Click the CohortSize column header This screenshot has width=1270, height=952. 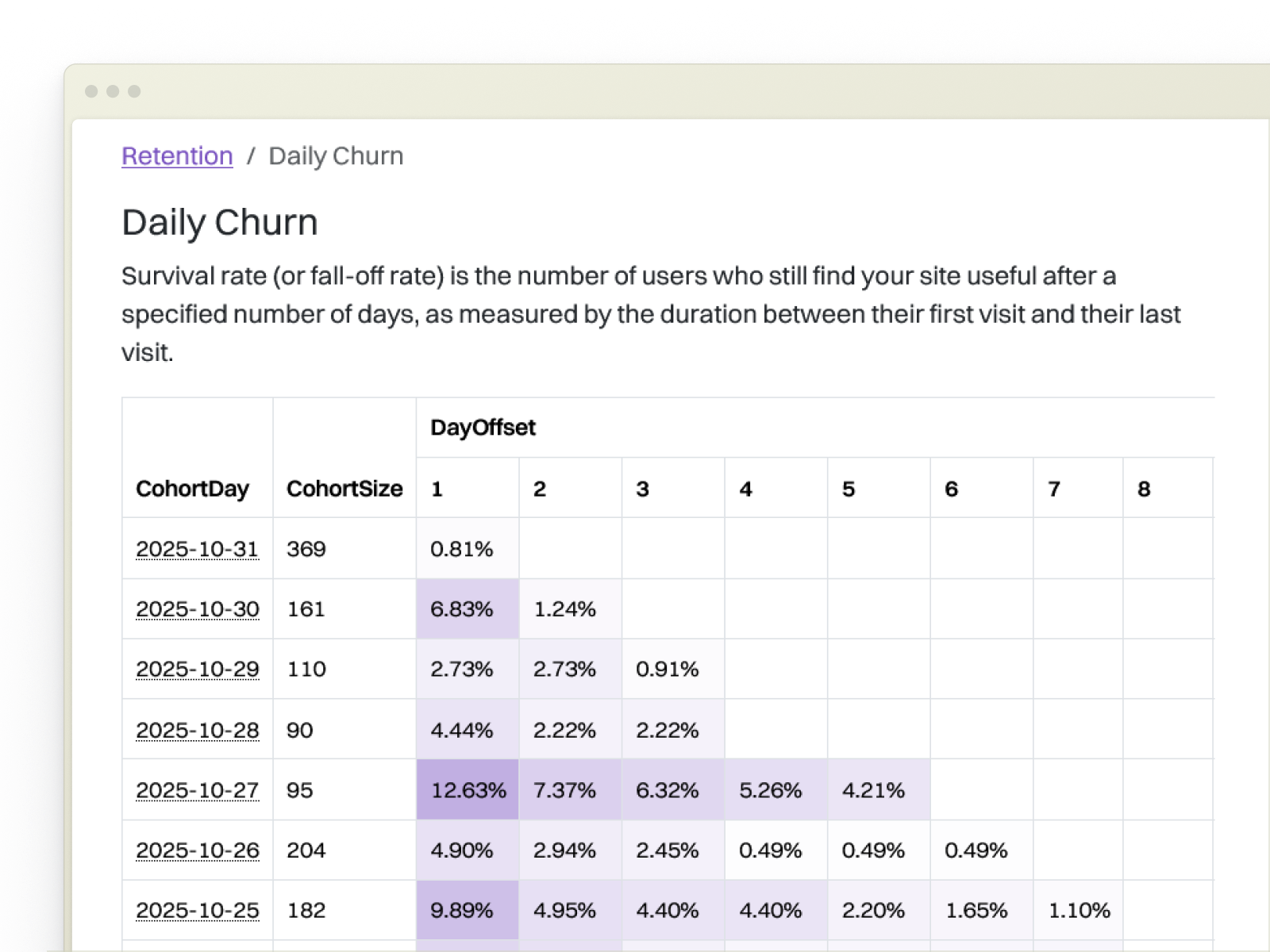point(344,489)
